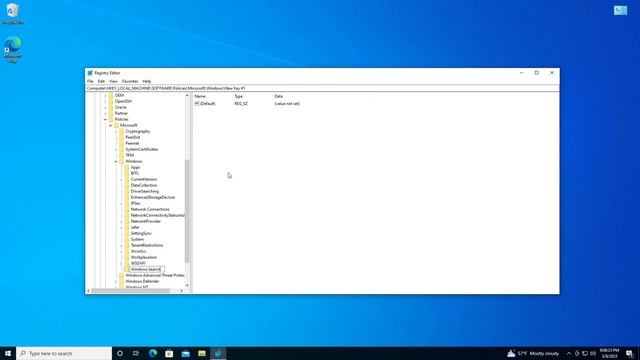Expand the Partner key

105,113
